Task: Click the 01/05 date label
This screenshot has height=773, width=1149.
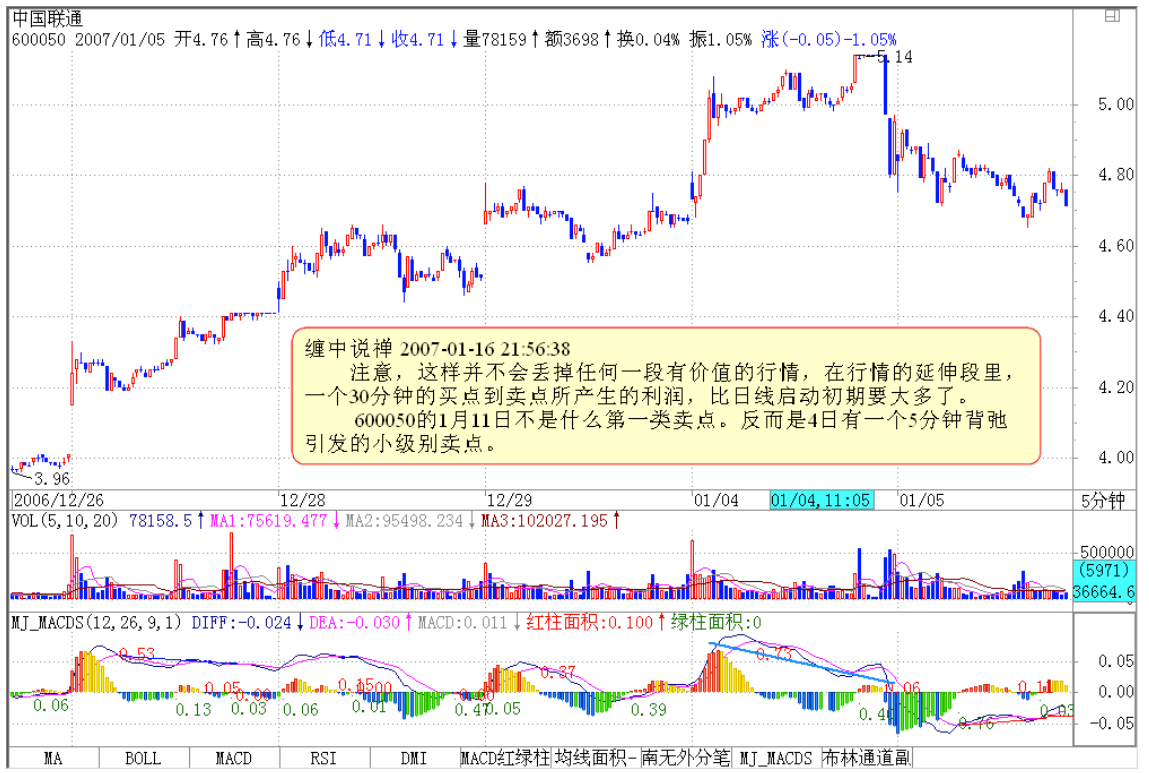Action: click(922, 500)
